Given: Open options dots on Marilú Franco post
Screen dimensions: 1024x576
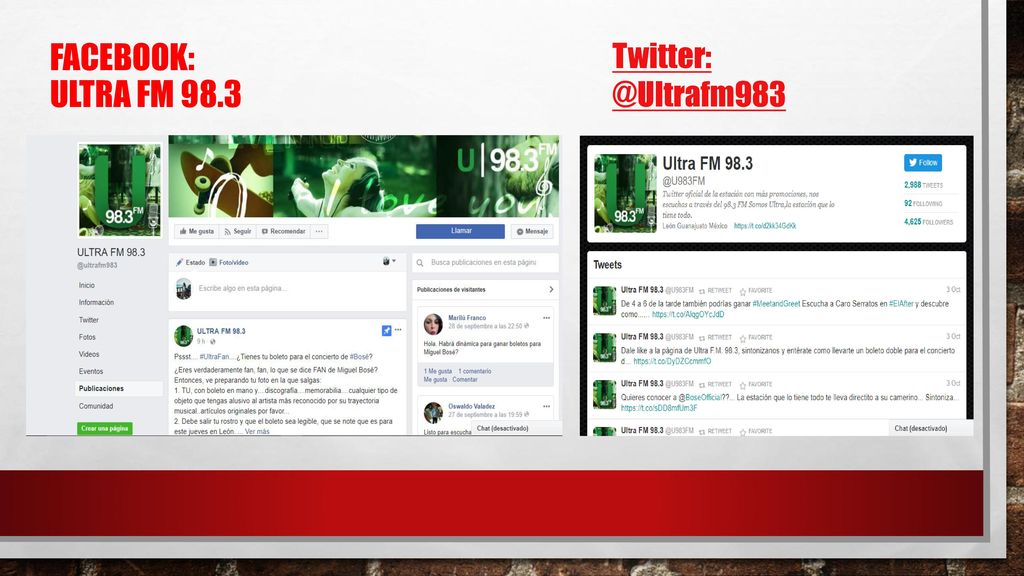Looking at the screenshot, I should tap(546, 318).
